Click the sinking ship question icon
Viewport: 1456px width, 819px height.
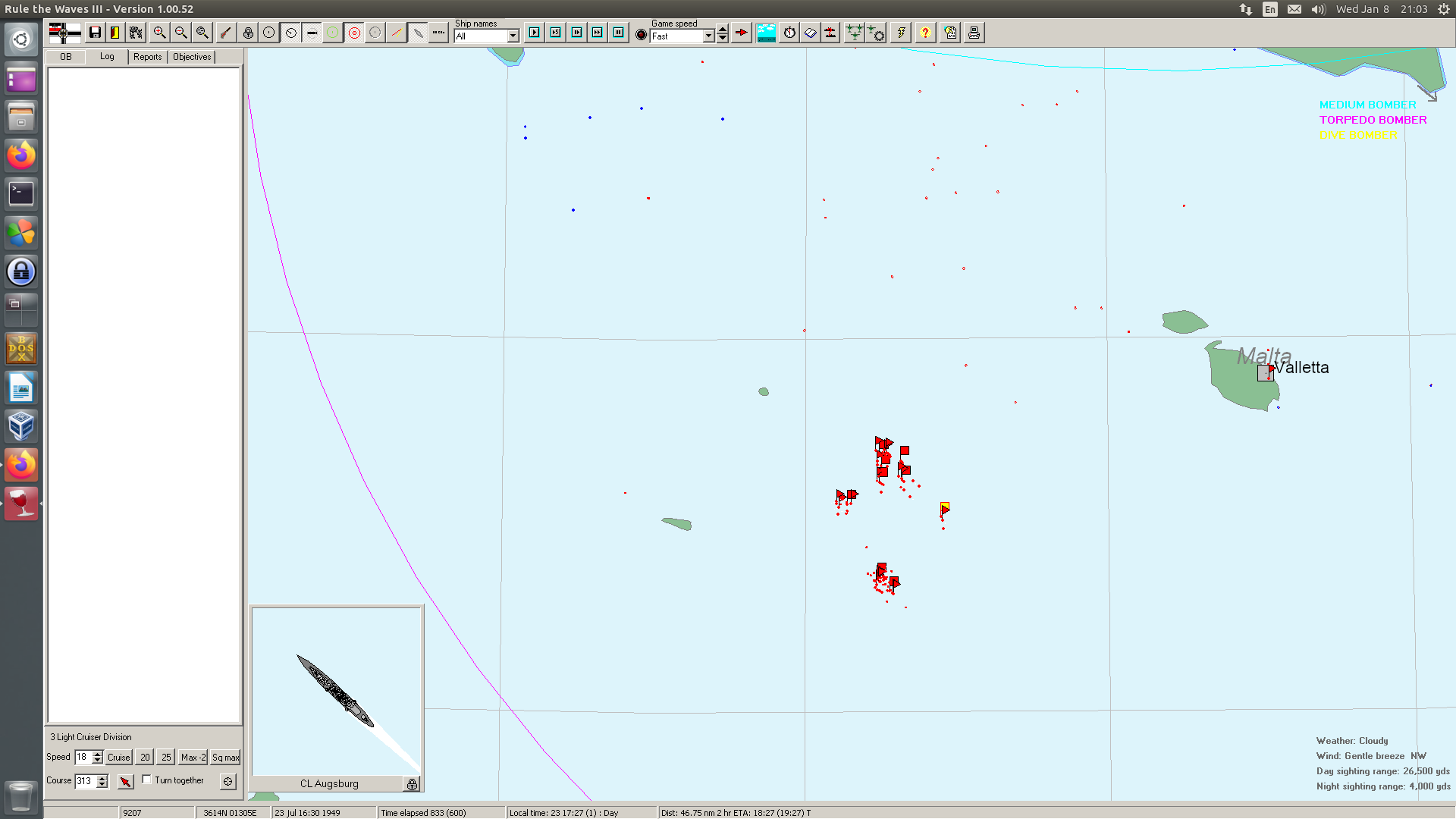[x=831, y=33]
